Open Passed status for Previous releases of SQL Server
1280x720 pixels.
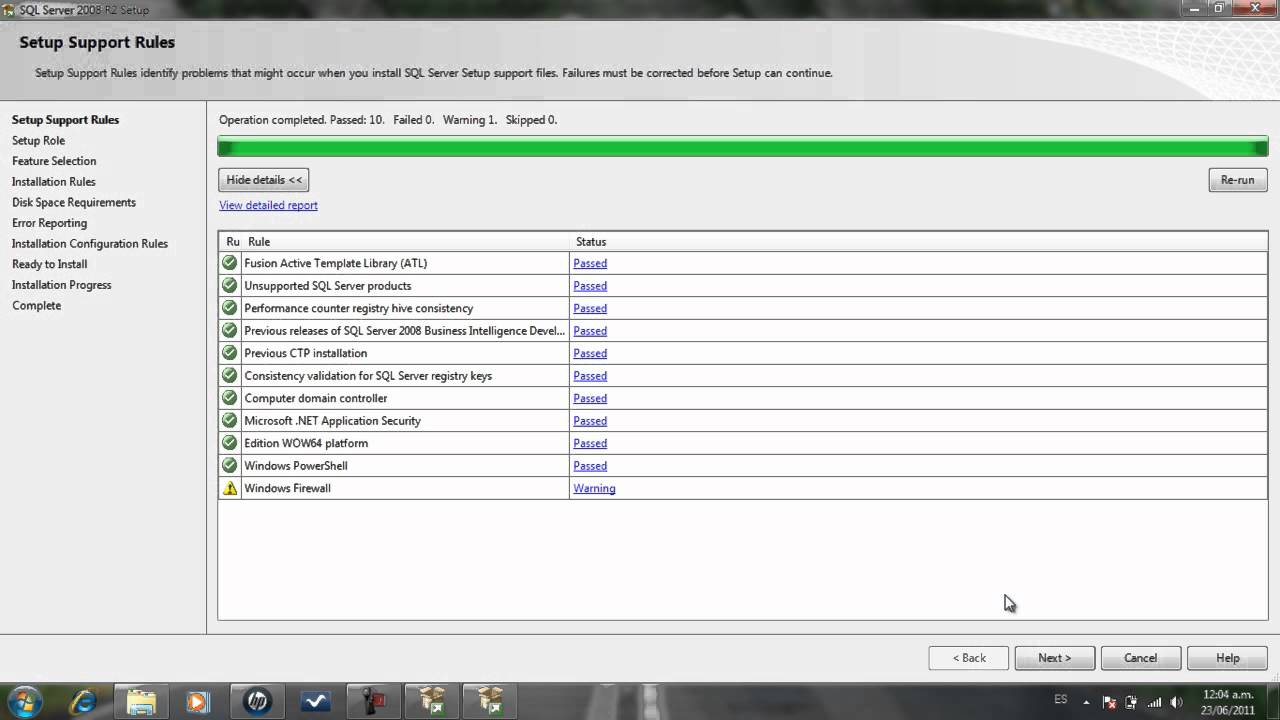pyautogui.click(x=590, y=331)
